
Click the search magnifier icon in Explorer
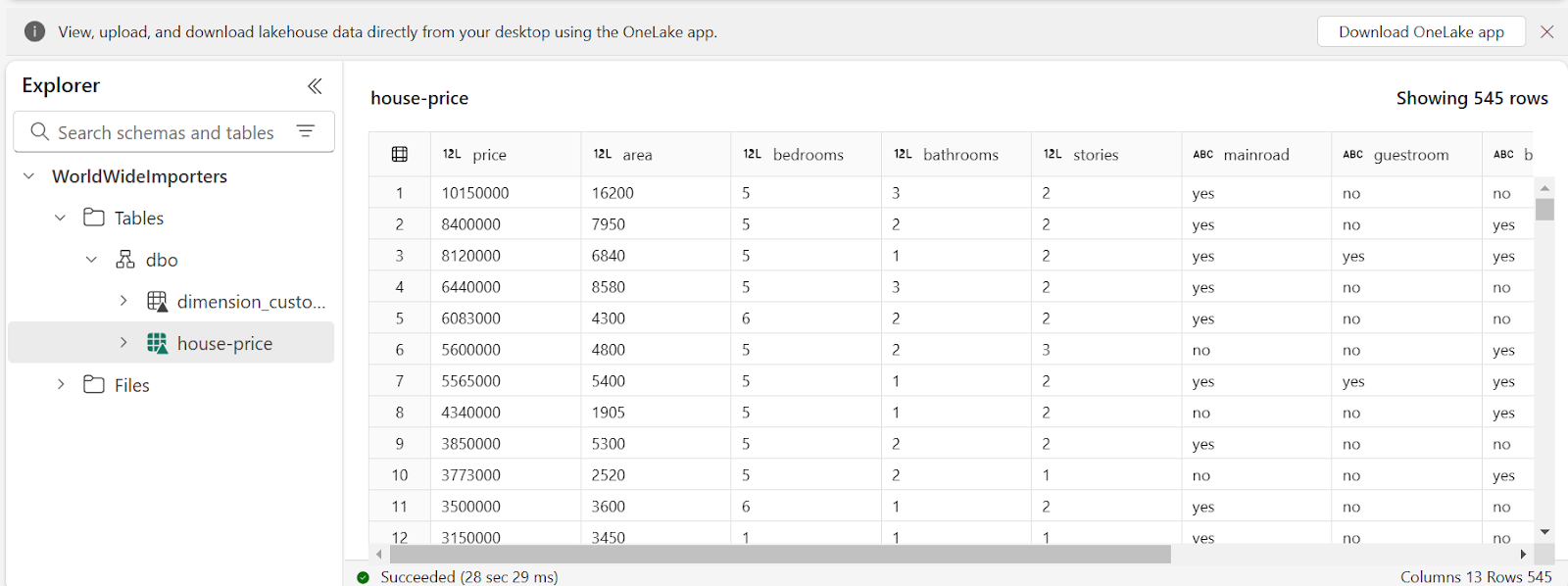[39, 131]
